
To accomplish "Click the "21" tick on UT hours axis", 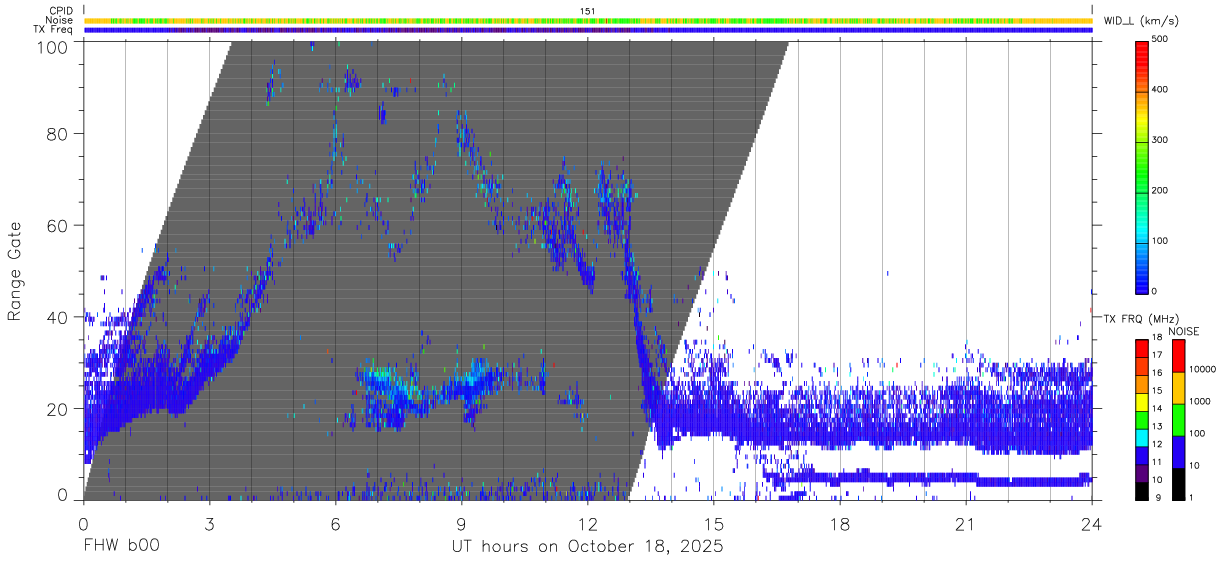I will [x=966, y=523].
